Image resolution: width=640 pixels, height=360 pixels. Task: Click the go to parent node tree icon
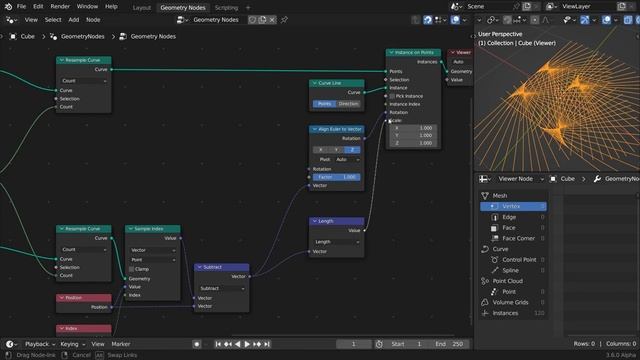pos(416,20)
